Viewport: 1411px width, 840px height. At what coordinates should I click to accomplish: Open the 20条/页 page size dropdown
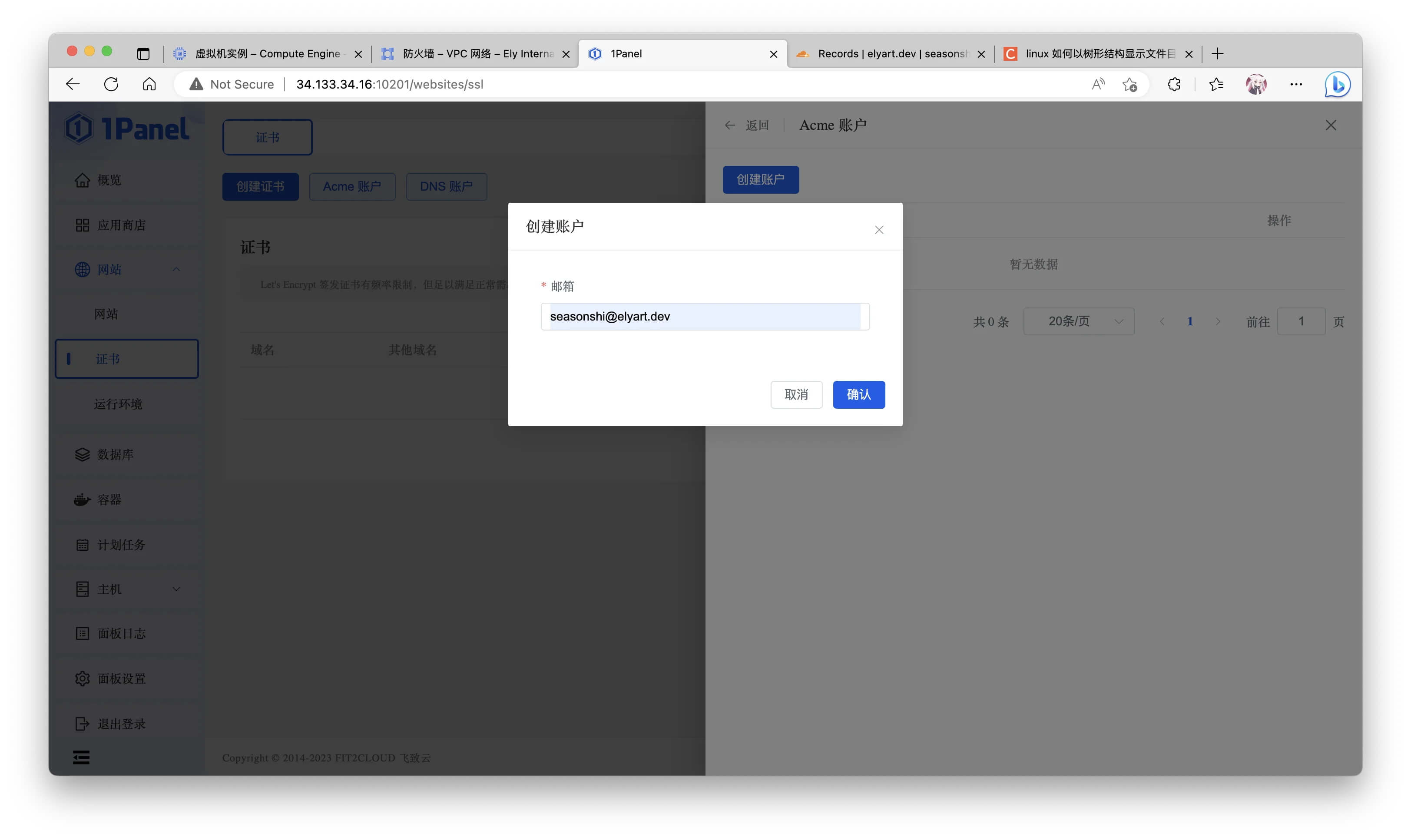coord(1078,321)
